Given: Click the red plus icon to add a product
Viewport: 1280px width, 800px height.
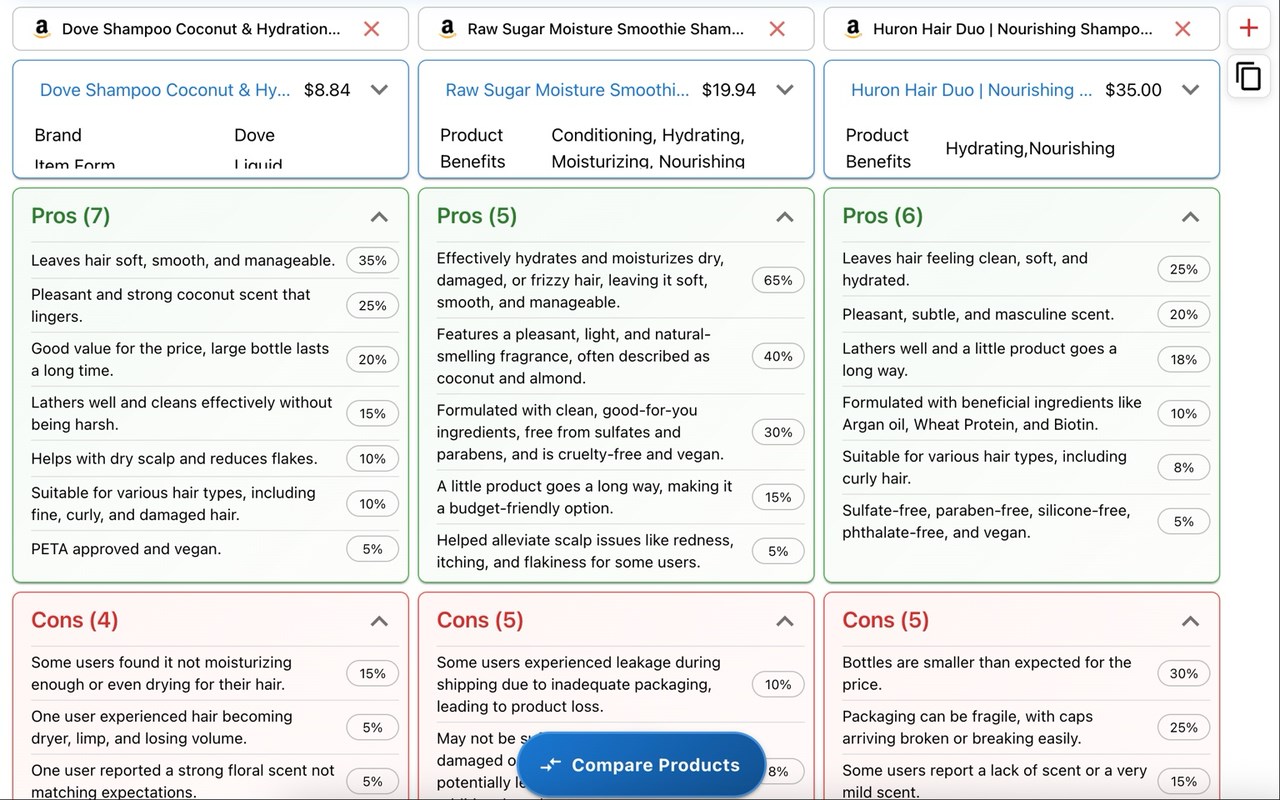Looking at the screenshot, I should [1248, 28].
